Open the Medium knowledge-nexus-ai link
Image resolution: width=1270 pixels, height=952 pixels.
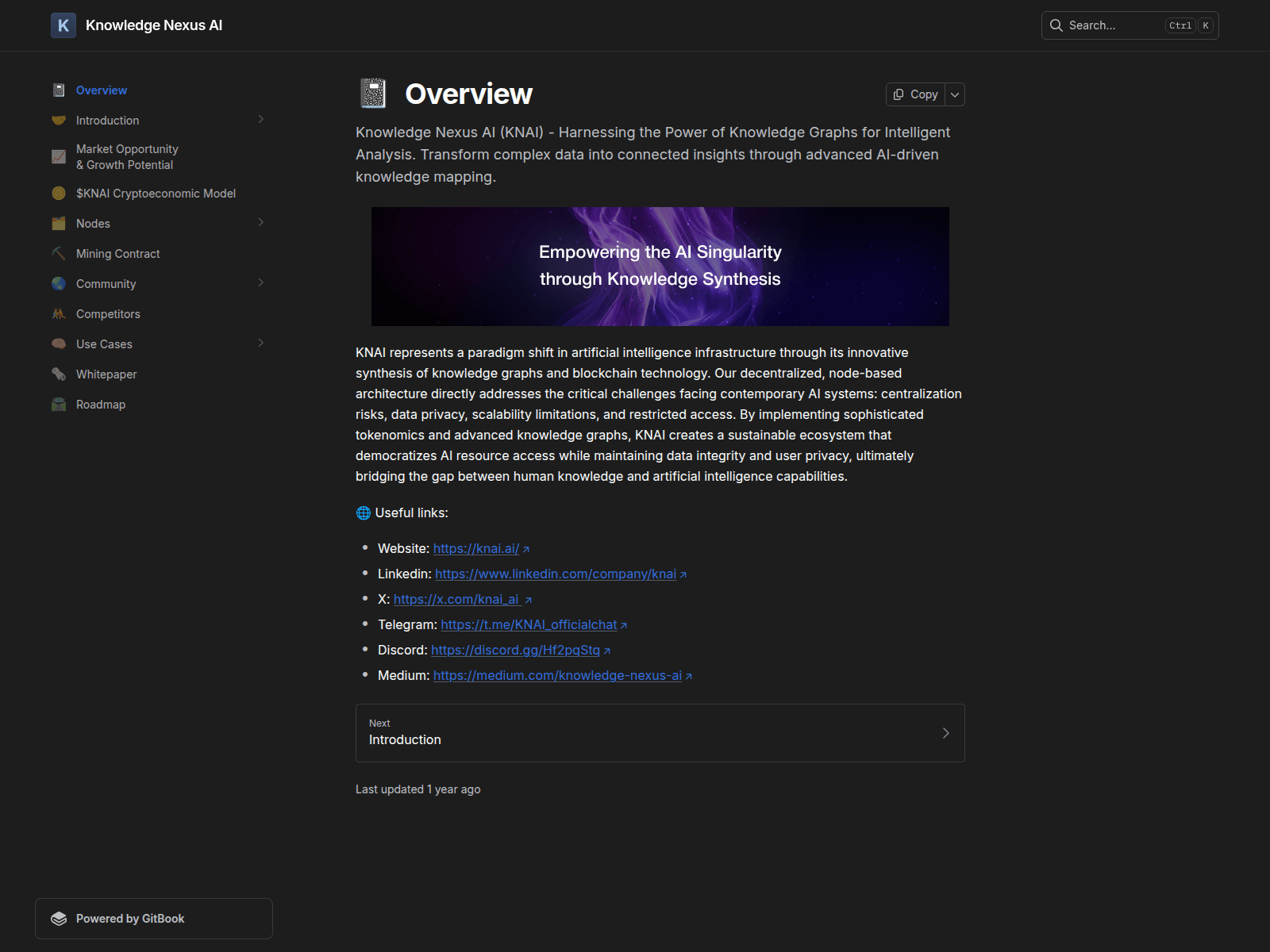[557, 675]
